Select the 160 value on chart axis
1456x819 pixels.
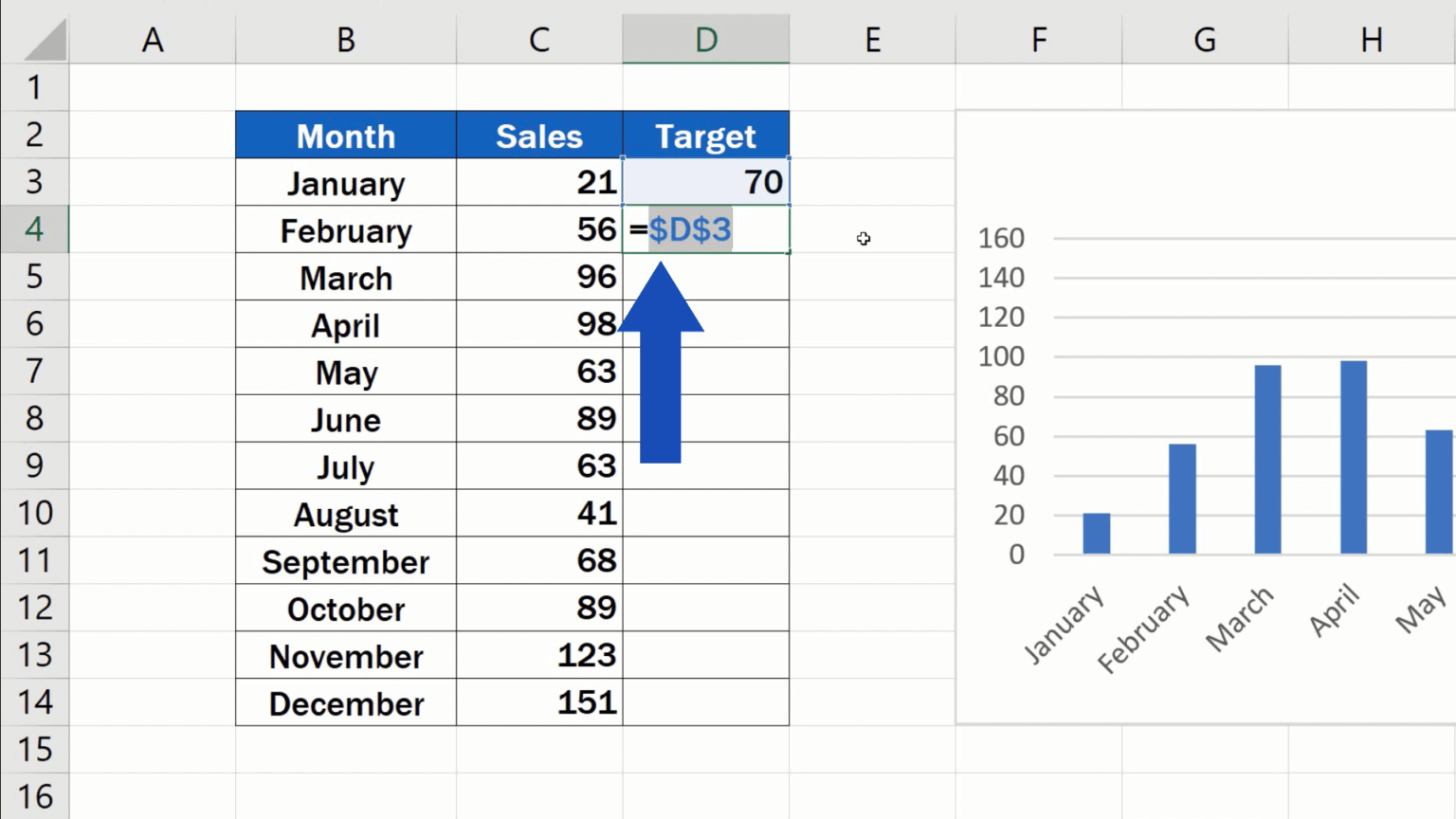click(1000, 238)
